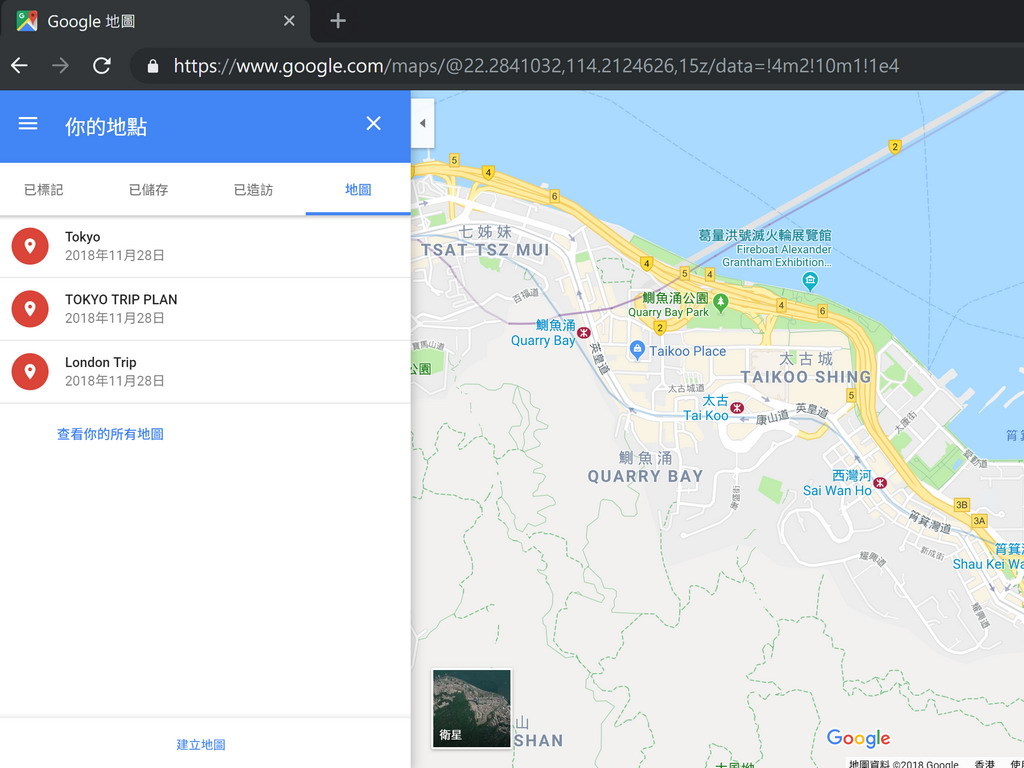Select the 已標記 tab
Viewport: 1024px width, 768px height.
coord(44,189)
